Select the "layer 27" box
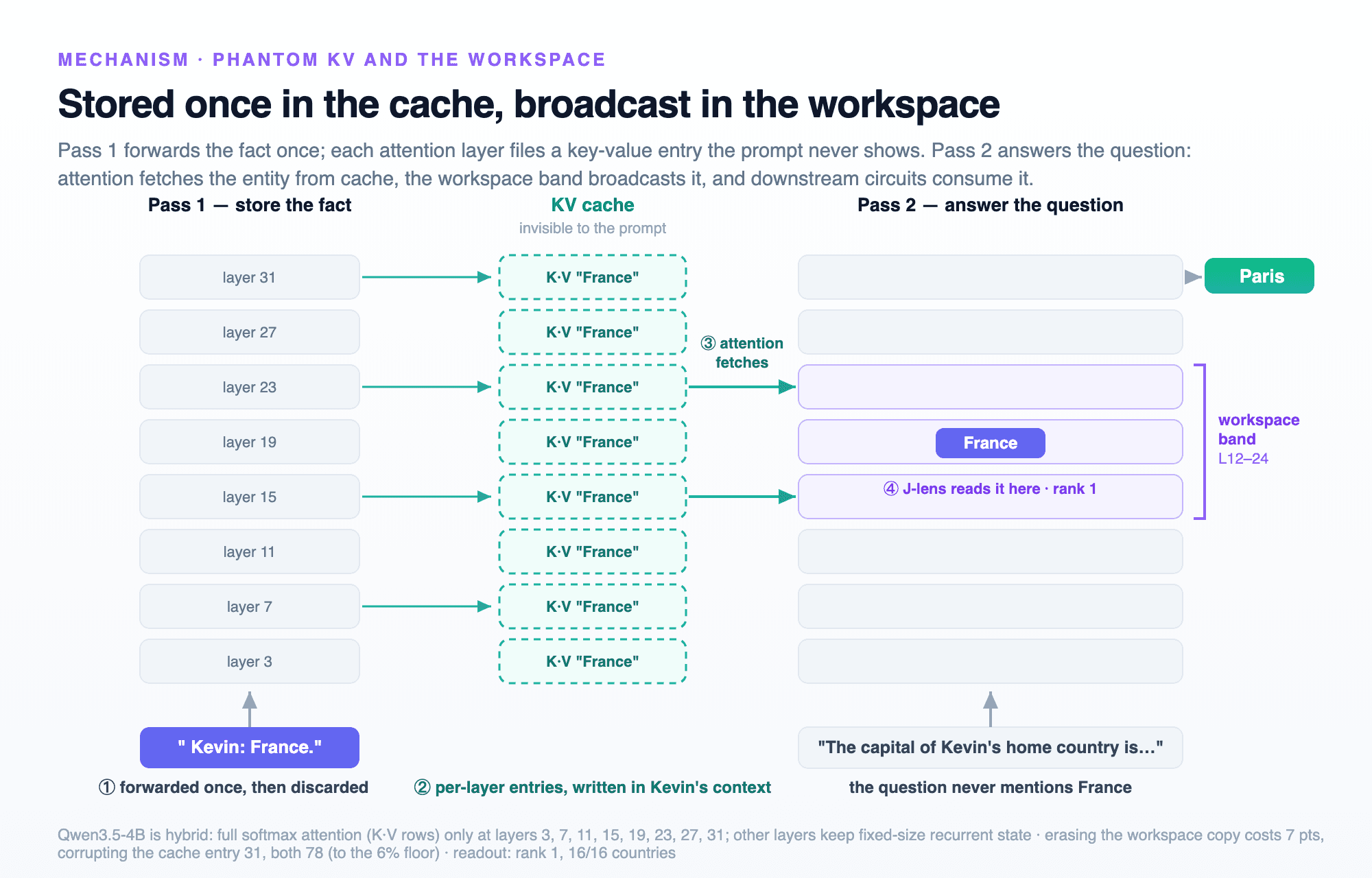 [x=250, y=332]
